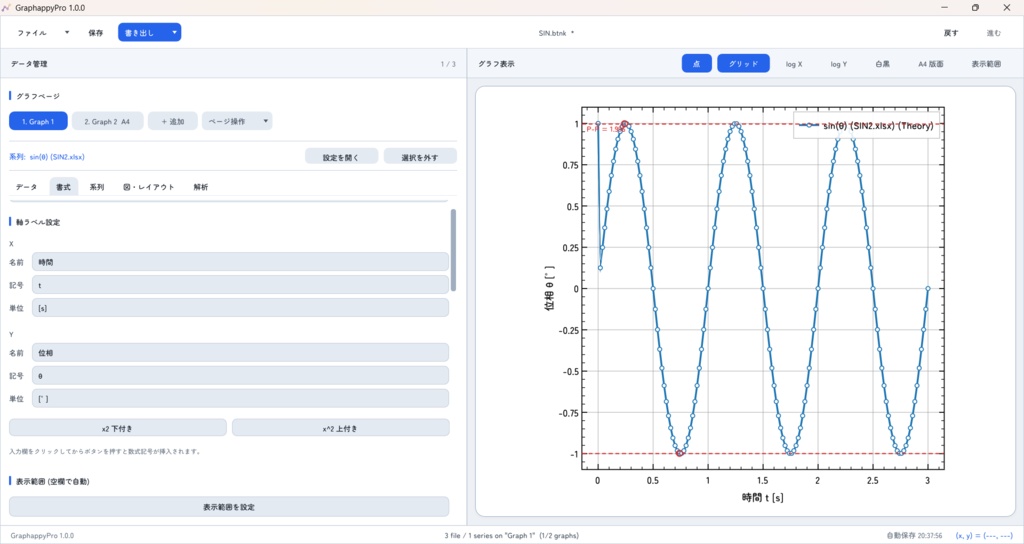This screenshot has width=1024, height=544.
Task: Click the panel's vertical scrollbar
Action: click(453, 250)
